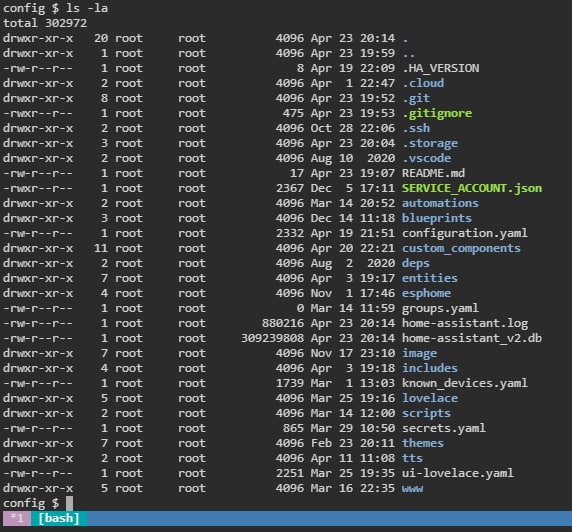This screenshot has height=532, width=572.
Task: Click the link count 20 on first row
Action: 101,38
